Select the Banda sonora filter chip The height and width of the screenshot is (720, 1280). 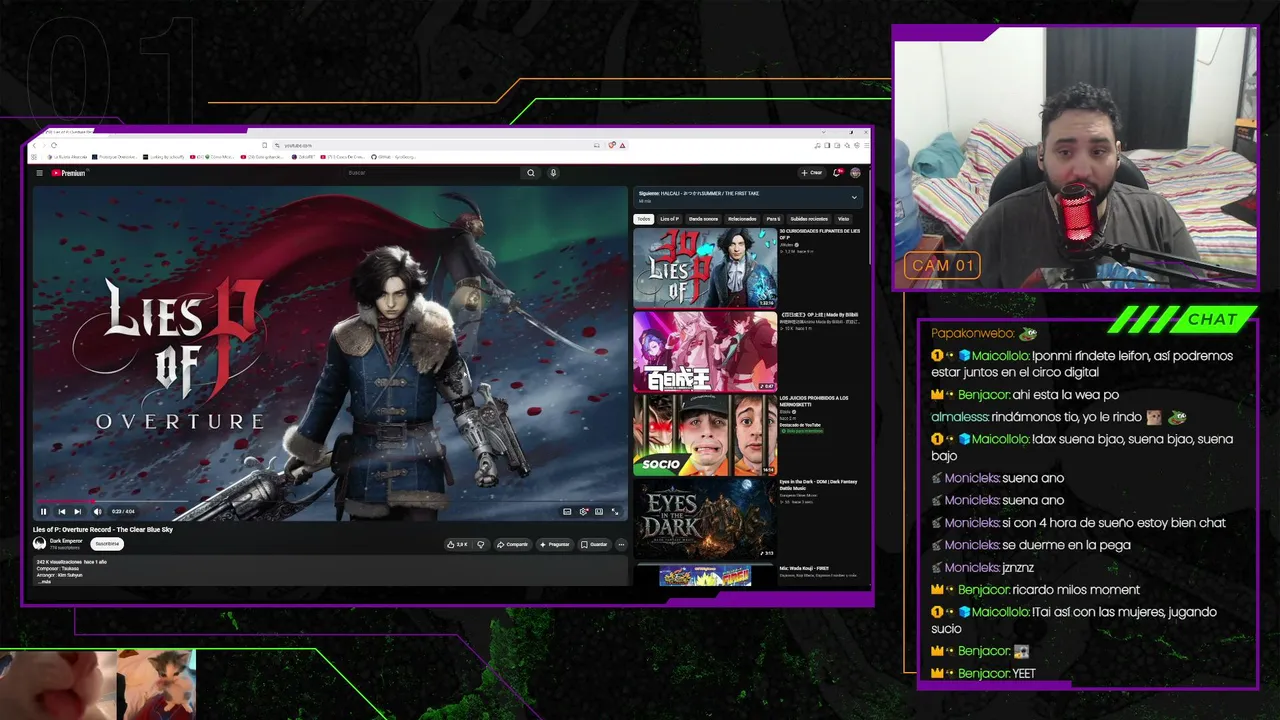click(x=703, y=219)
